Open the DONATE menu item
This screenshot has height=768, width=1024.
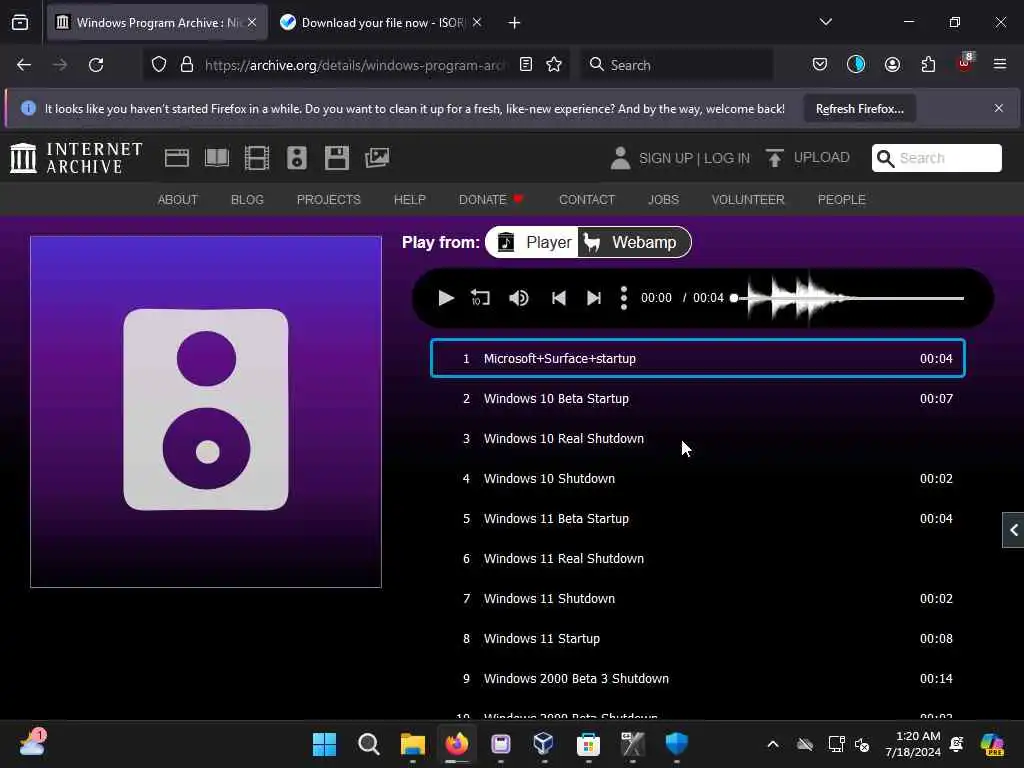(491, 200)
